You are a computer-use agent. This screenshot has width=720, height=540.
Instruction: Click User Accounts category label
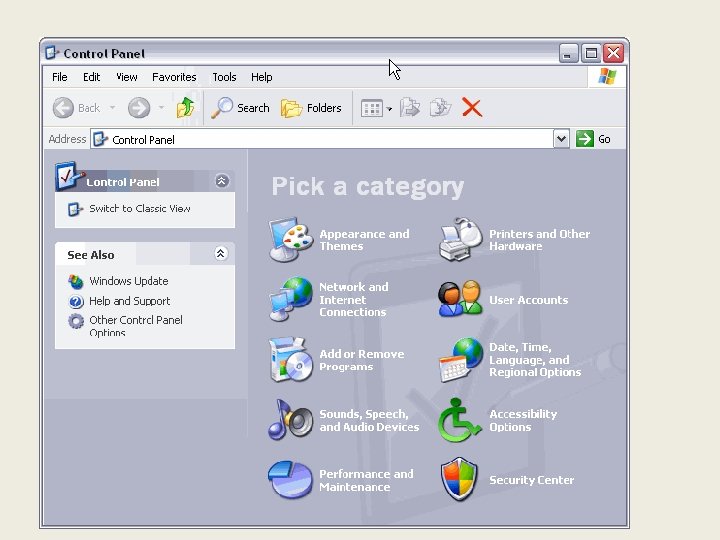point(529,300)
